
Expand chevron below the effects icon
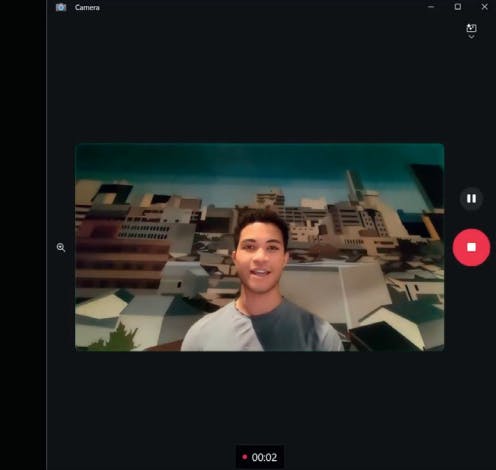point(471,37)
